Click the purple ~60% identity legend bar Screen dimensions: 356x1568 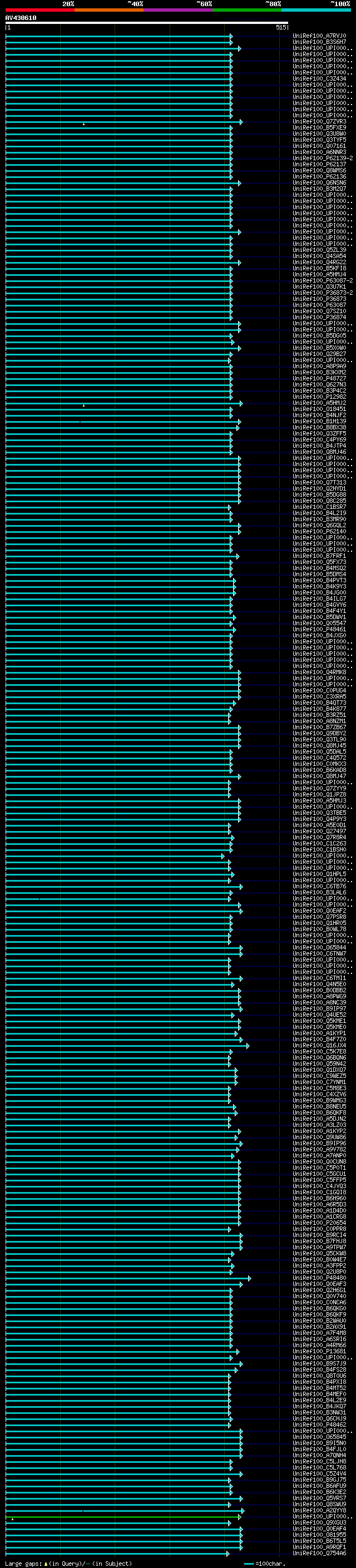177,10
